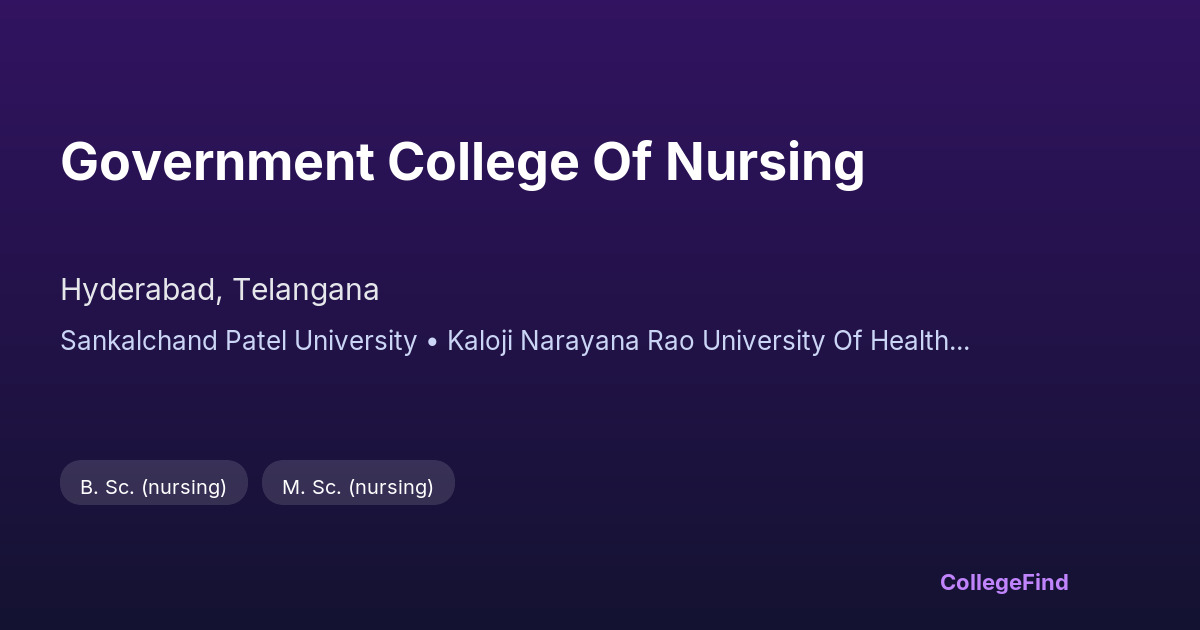Viewport: 1200px width, 630px height.
Task: Click the bullet separator between university names
Action: click(432, 341)
